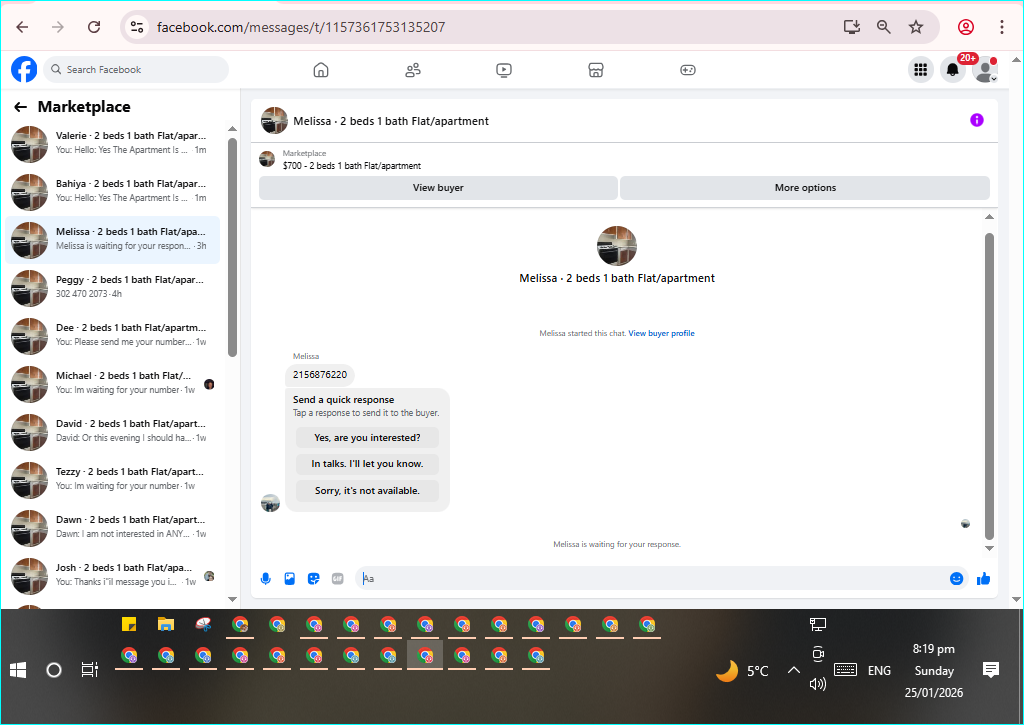Open Windows notification center icon
The image size is (1024, 725).
991,669
